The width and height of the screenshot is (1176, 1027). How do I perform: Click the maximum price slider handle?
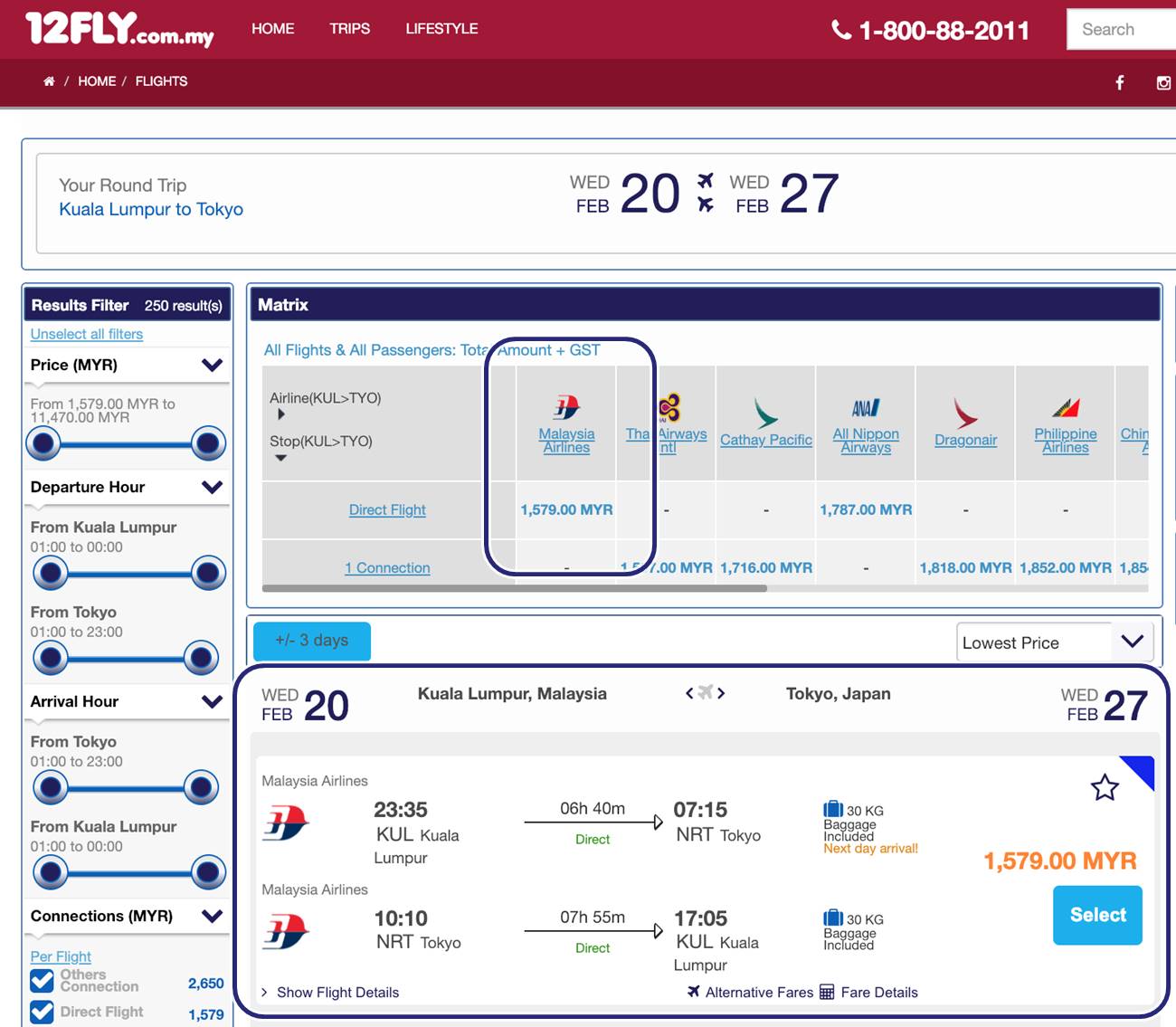pos(208,443)
